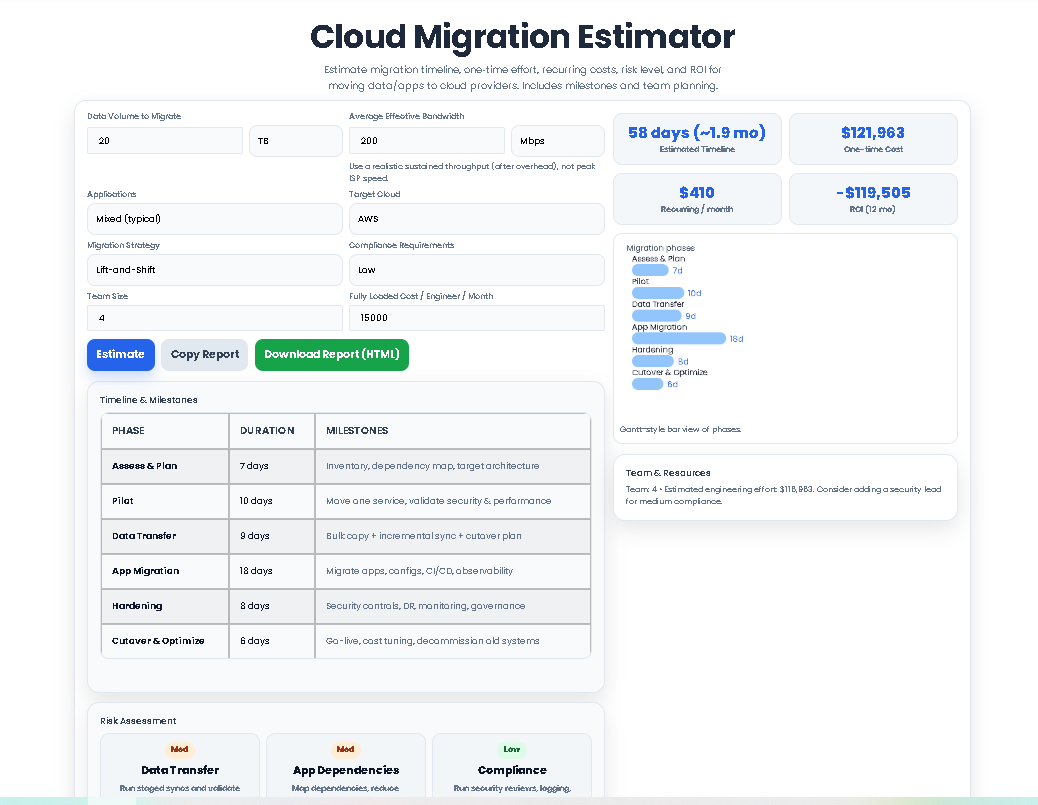Viewport: 1038px width, 805px height.
Task: Click the Fully Loaded Cost per Engineer field
Action: pos(476,317)
